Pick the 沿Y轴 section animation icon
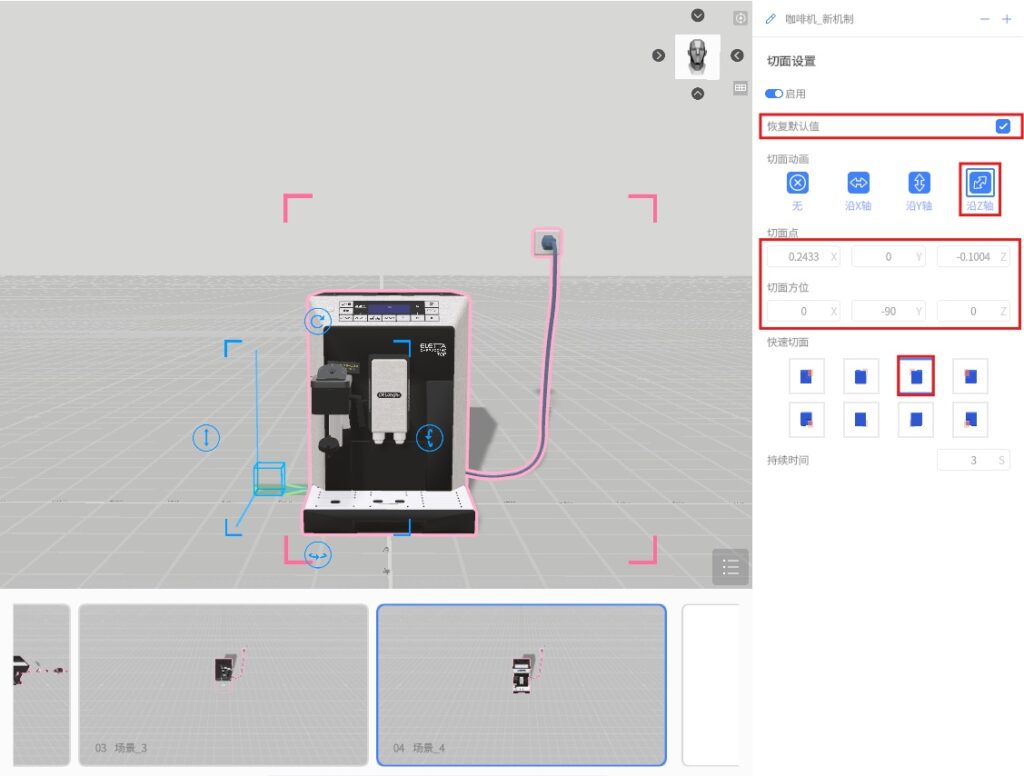Image resolution: width=1024 pixels, height=776 pixels. point(919,183)
